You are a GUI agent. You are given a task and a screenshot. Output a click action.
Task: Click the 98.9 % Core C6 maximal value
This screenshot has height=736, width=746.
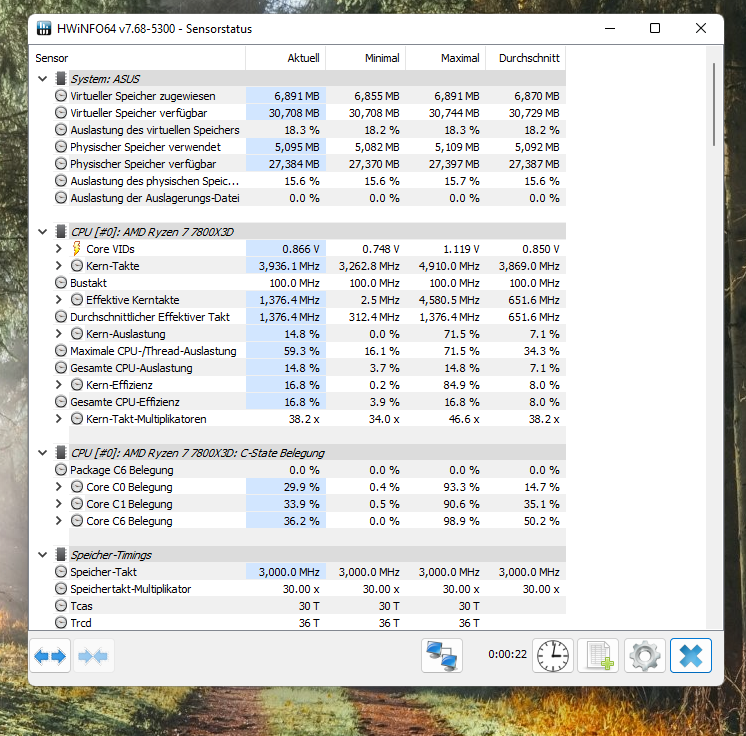pos(462,521)
